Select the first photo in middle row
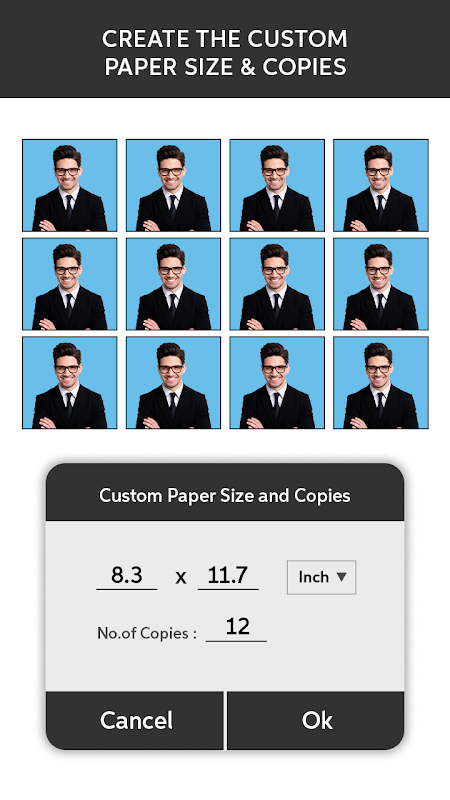Viewport: 450px width, 800px height. 69,284
